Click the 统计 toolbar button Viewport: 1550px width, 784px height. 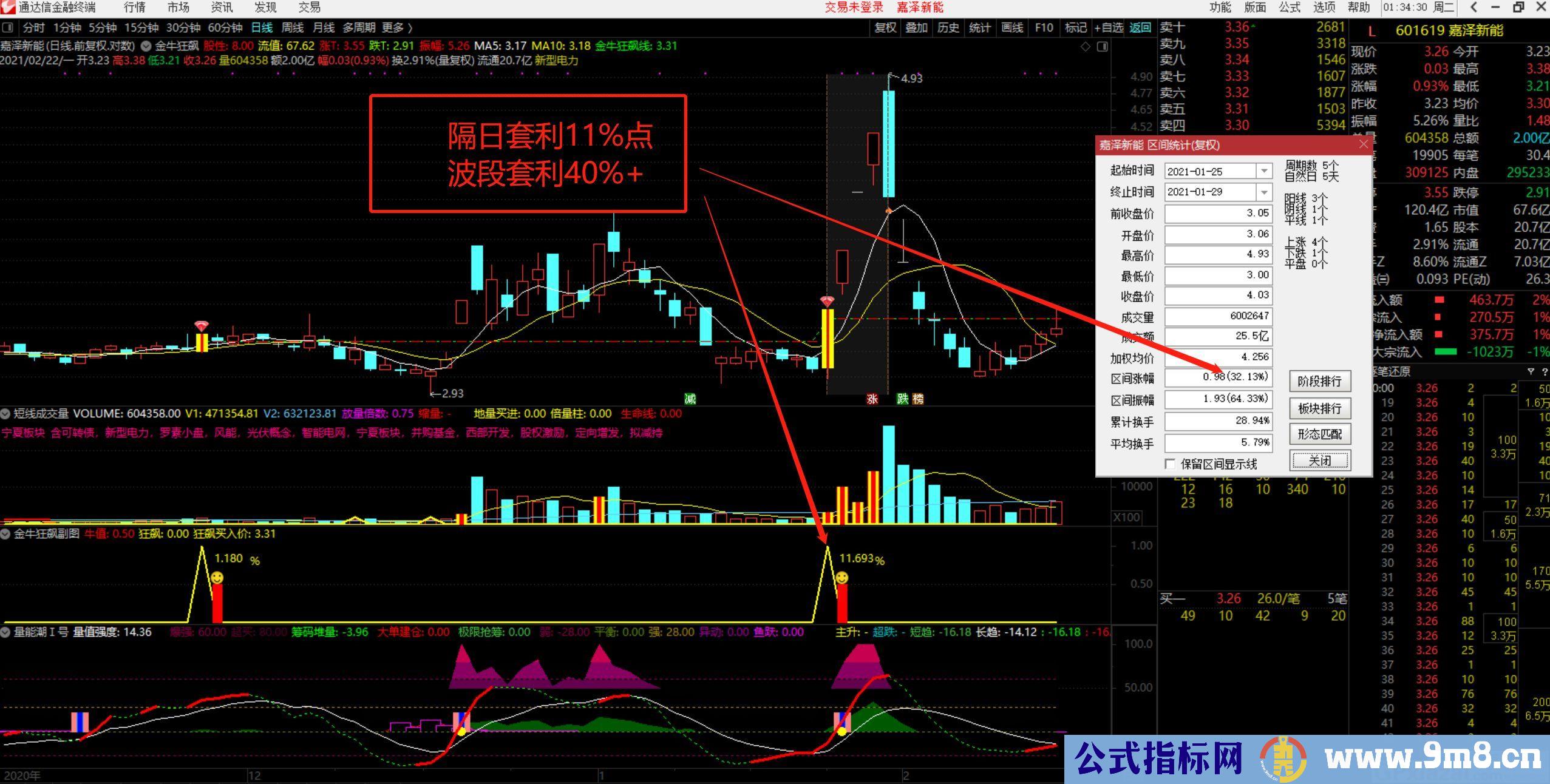point(980,28)
